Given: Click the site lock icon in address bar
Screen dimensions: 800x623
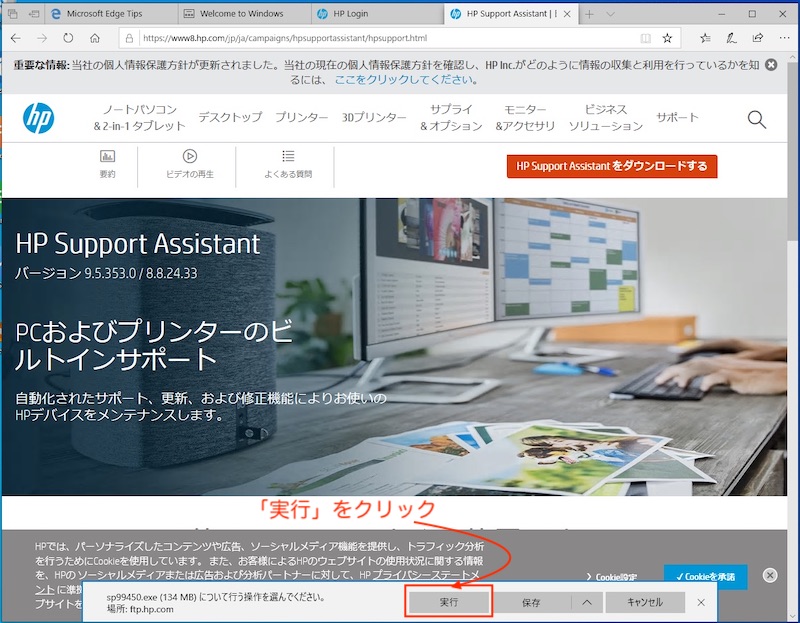Looking at the screenshot, I should coord(130,38).
